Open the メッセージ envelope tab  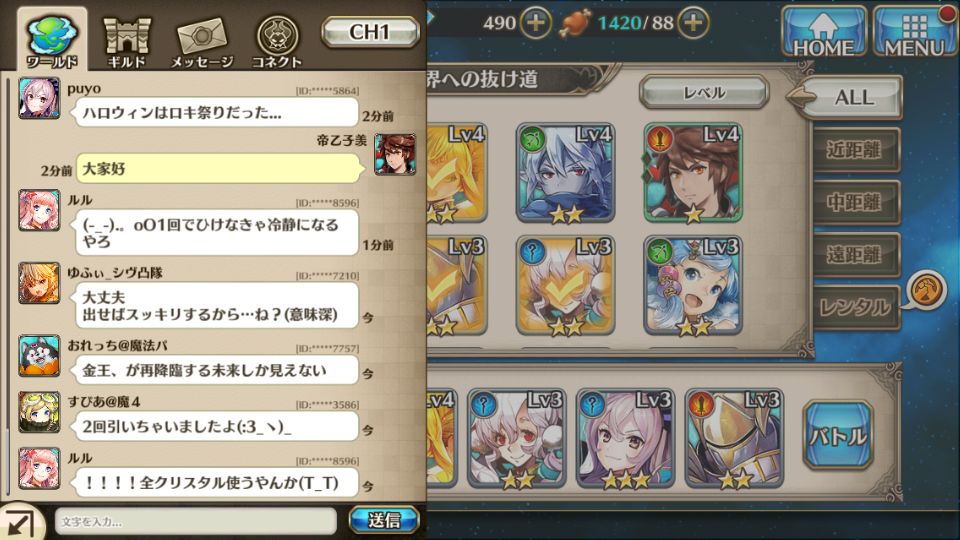[x=201, y=42]
